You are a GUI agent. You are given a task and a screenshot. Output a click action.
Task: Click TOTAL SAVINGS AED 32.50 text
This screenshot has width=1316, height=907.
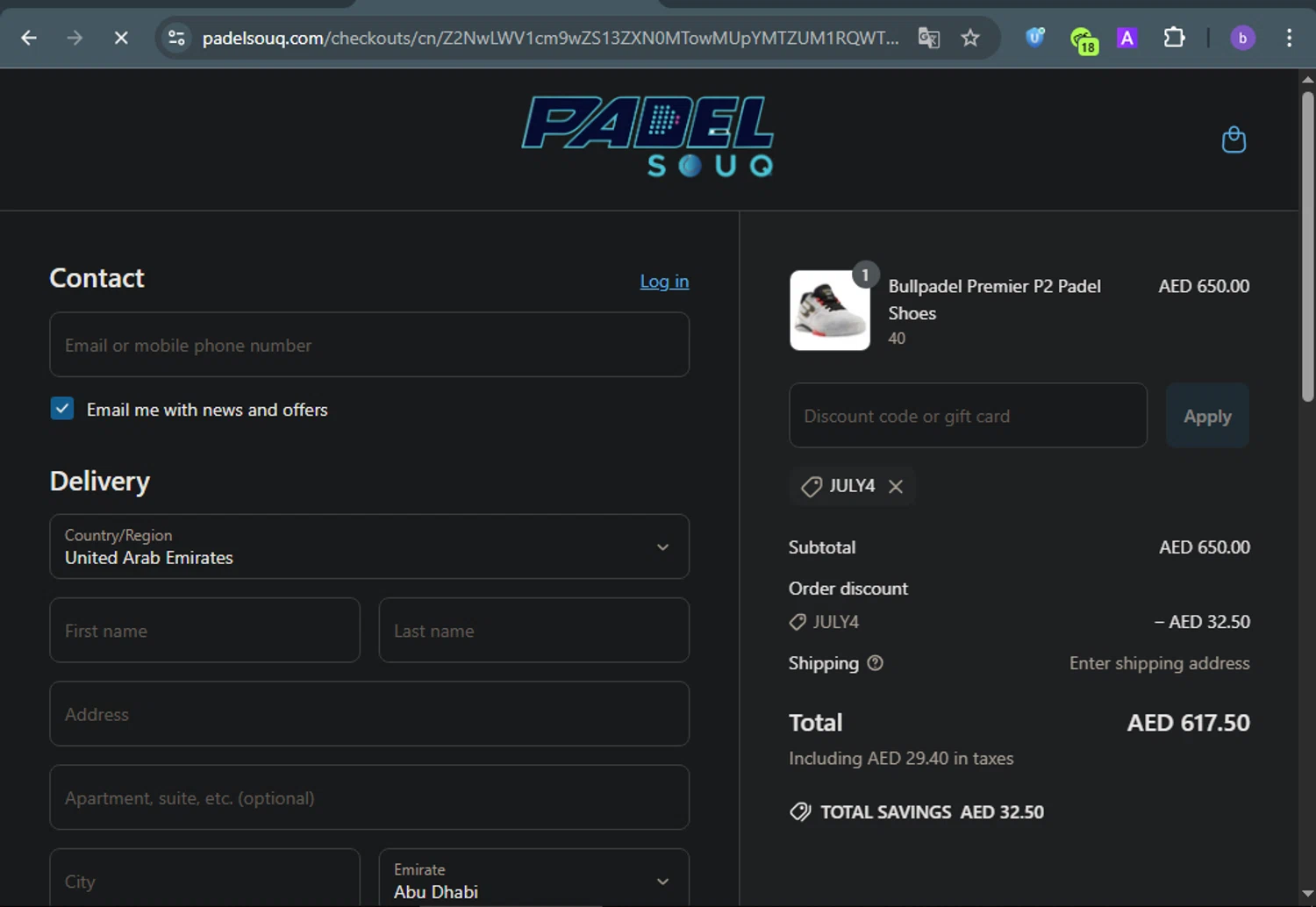click(x=932, y=812)
